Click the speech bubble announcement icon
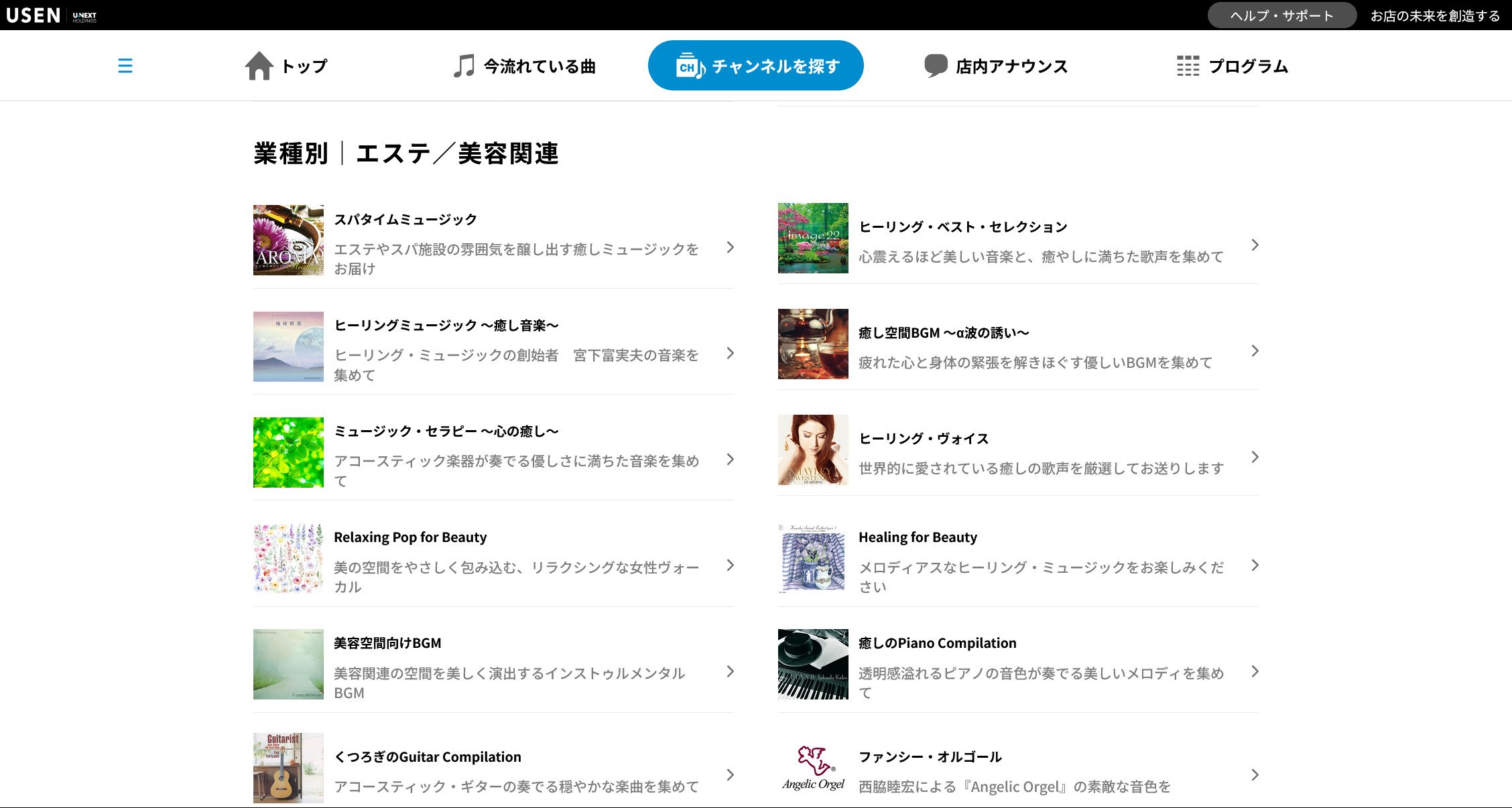1512x808 pixels. 936,66
